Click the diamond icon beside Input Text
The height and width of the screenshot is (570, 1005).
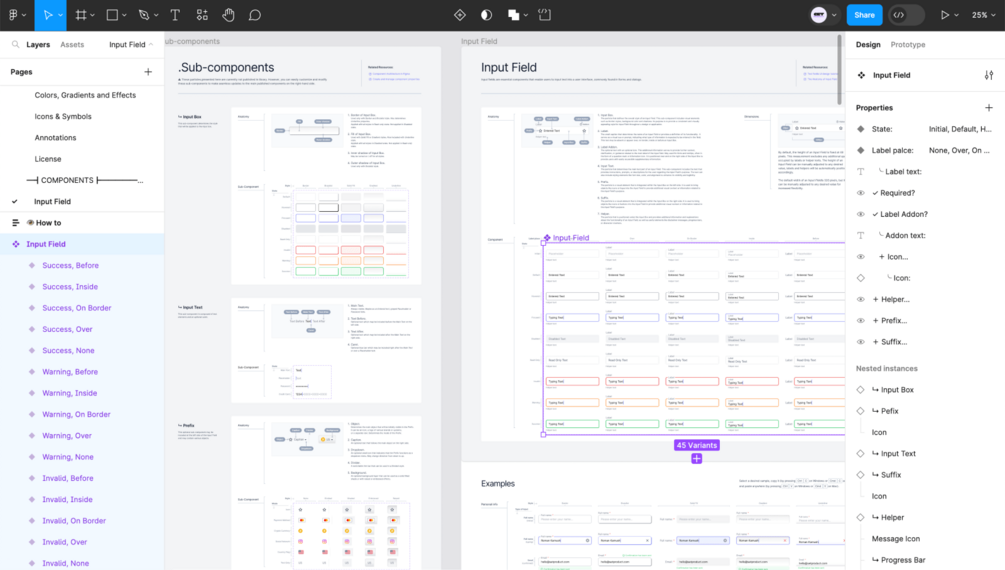click(861, 453)
